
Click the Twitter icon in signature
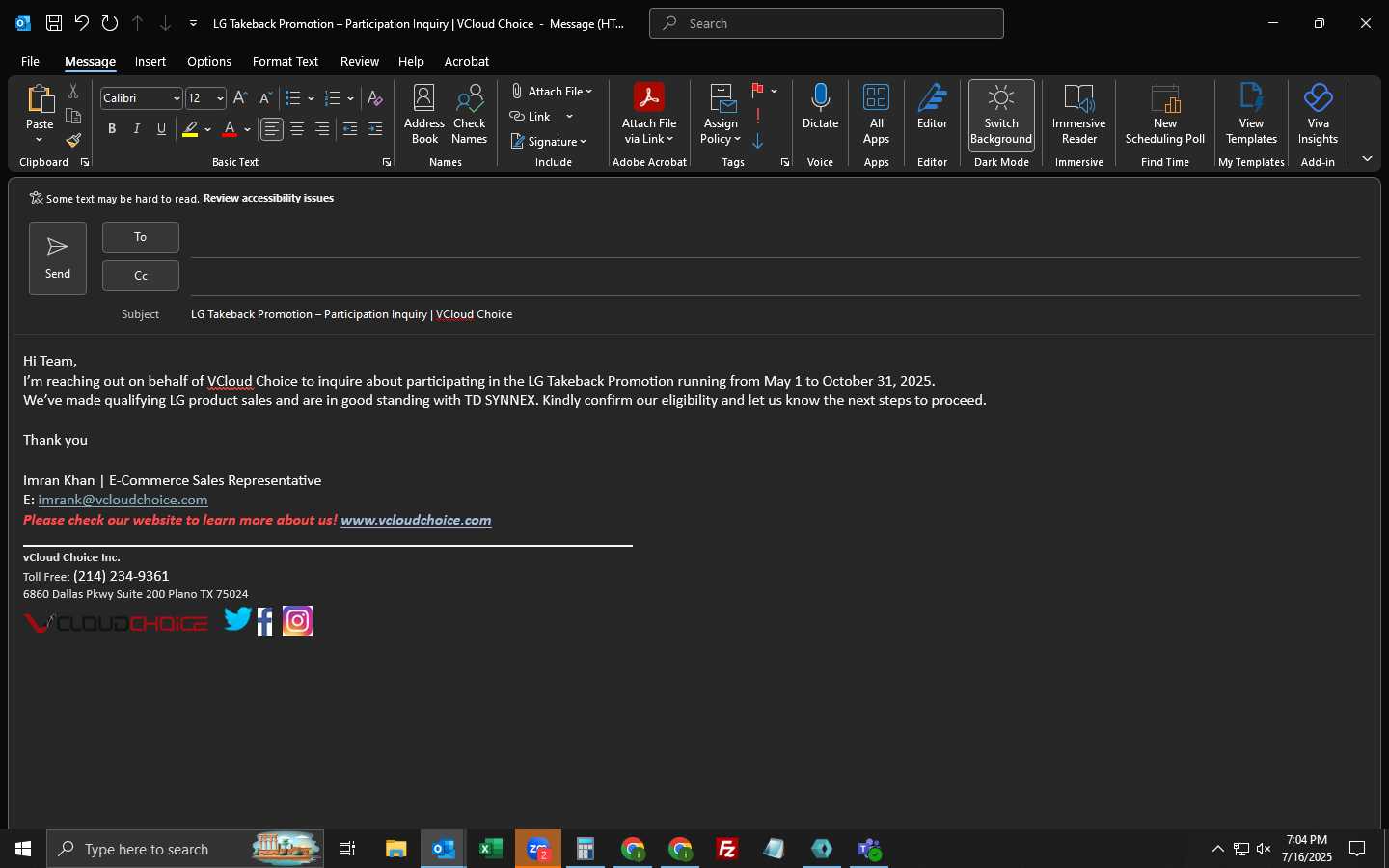tap(237, 619)
